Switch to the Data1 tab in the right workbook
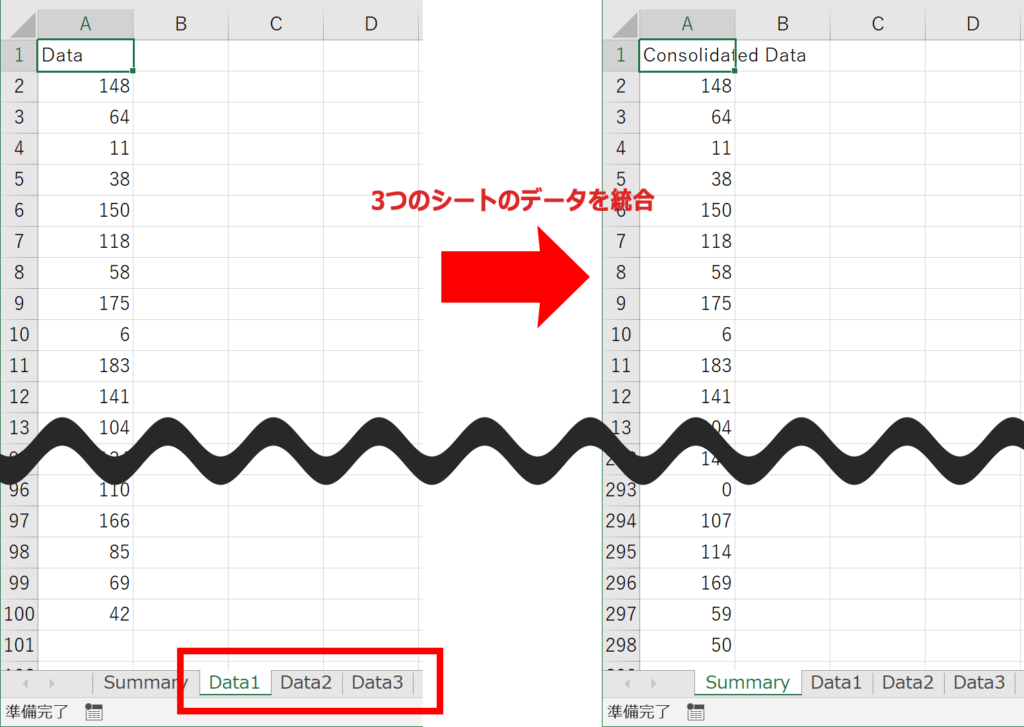Image resolution: width=1024 pixels, height=727 pixels. point(836,682)
